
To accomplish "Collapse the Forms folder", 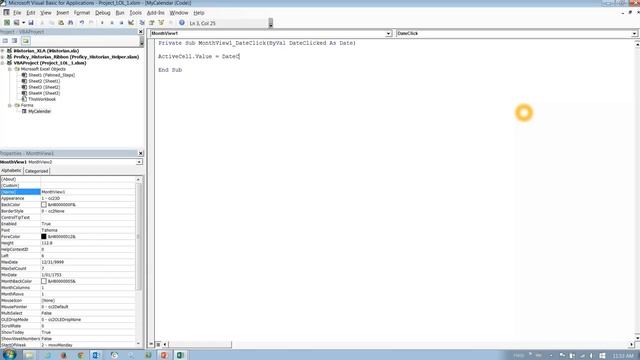I will (10, 105).
